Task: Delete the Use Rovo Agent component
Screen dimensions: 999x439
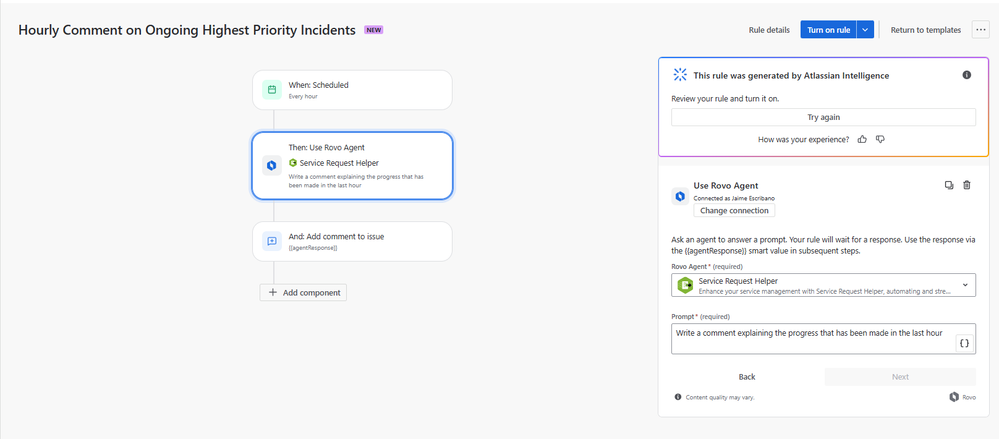Action: 967,185
